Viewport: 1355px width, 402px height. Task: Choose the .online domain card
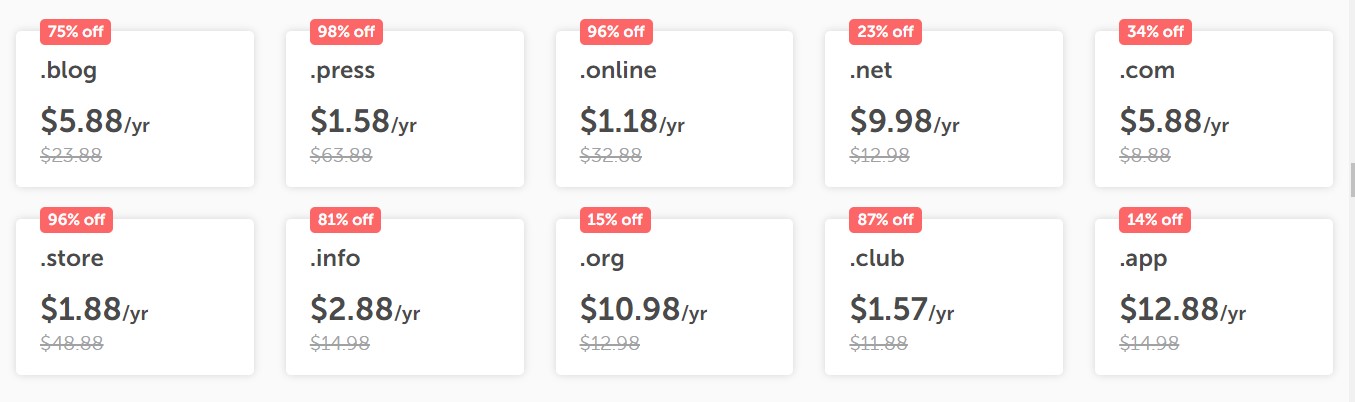674,109
